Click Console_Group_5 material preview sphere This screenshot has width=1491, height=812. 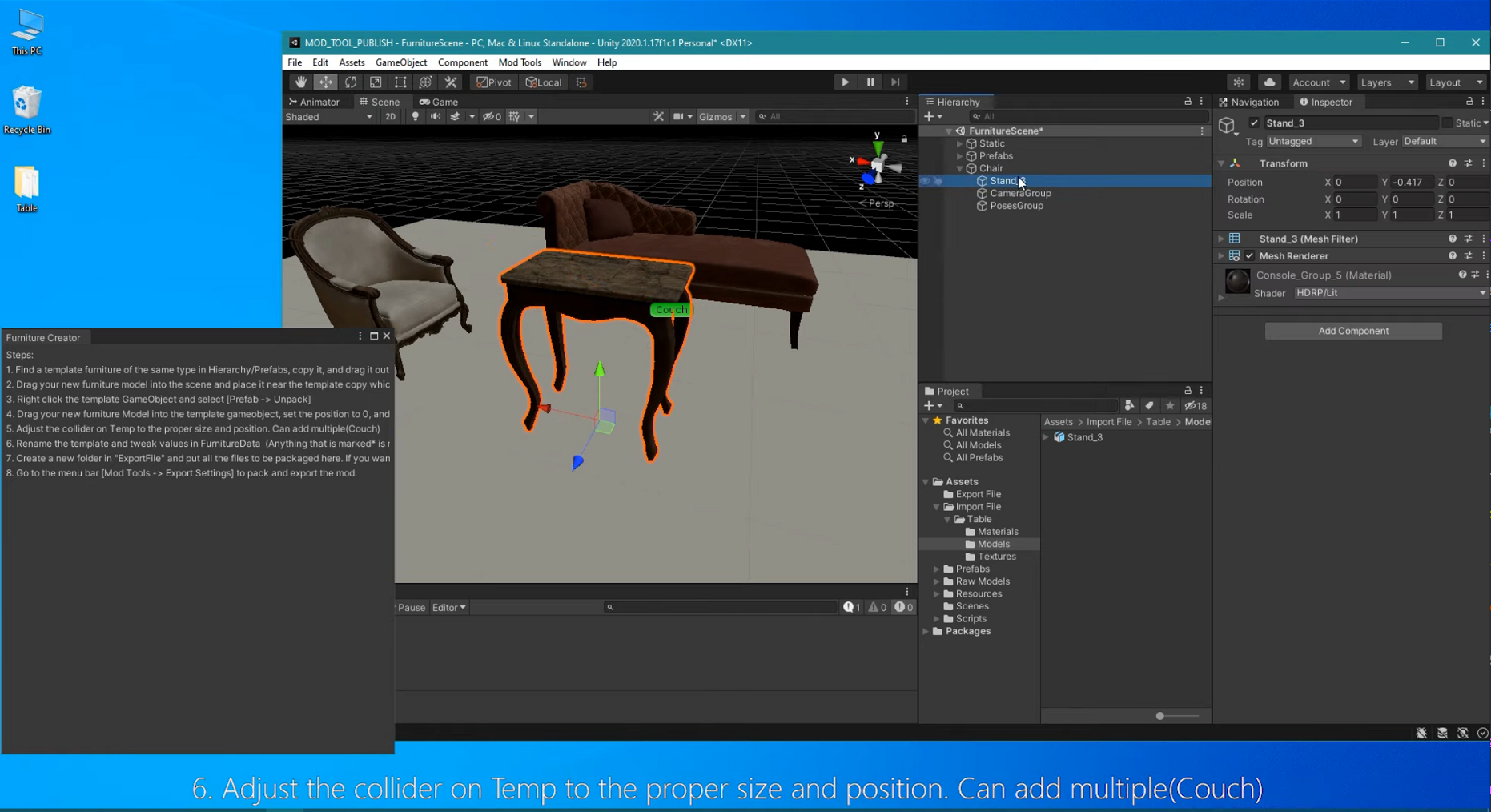coord(1237,281)
